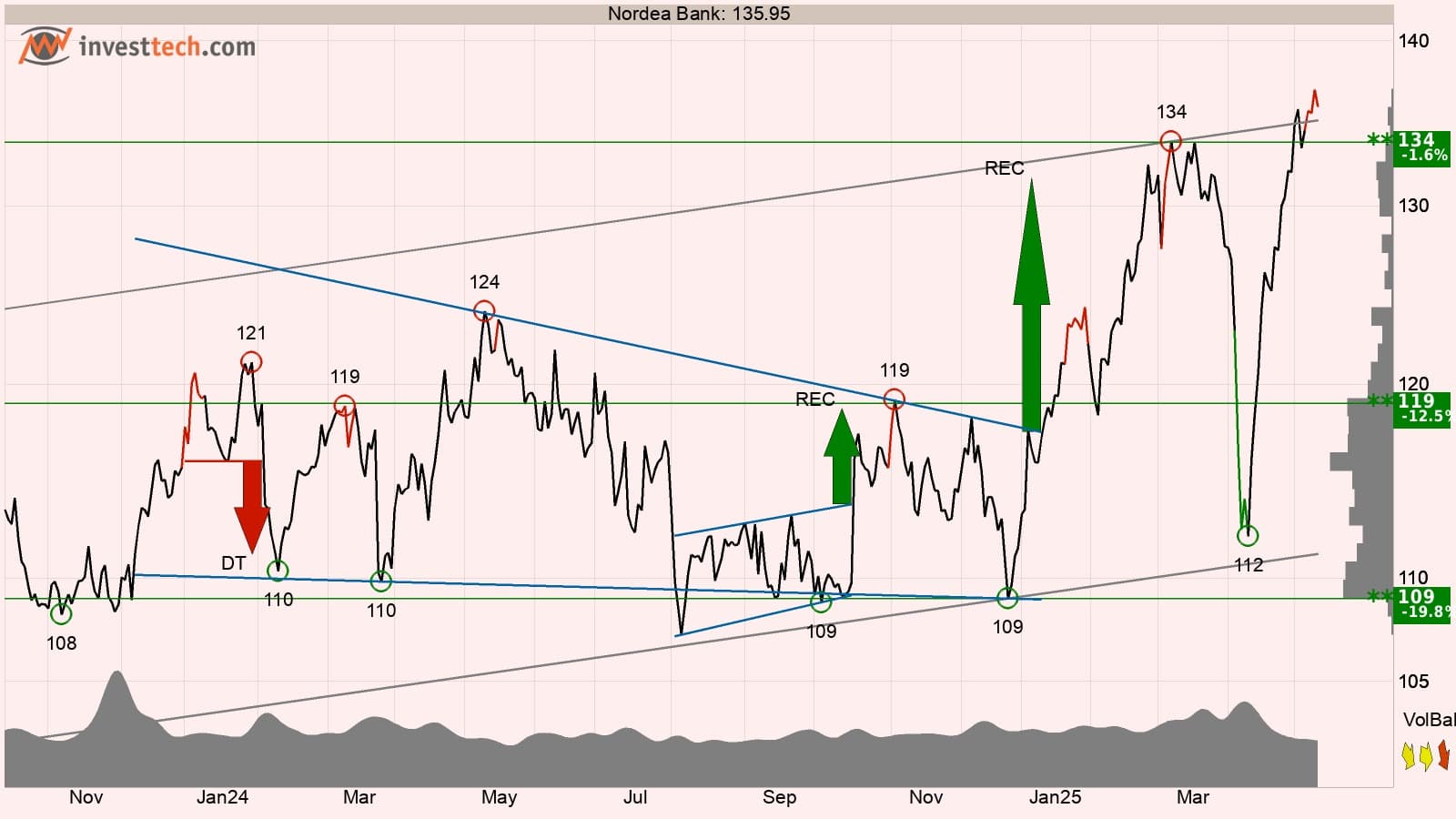Click the chart title Nordea Bank: 135.95
Viewport: 1456px width, 819px height.
coord(699,14)
